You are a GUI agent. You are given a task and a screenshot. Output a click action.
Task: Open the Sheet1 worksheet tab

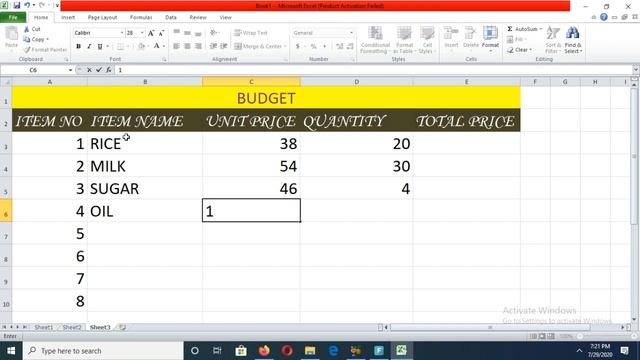click(x=44, y=327)
